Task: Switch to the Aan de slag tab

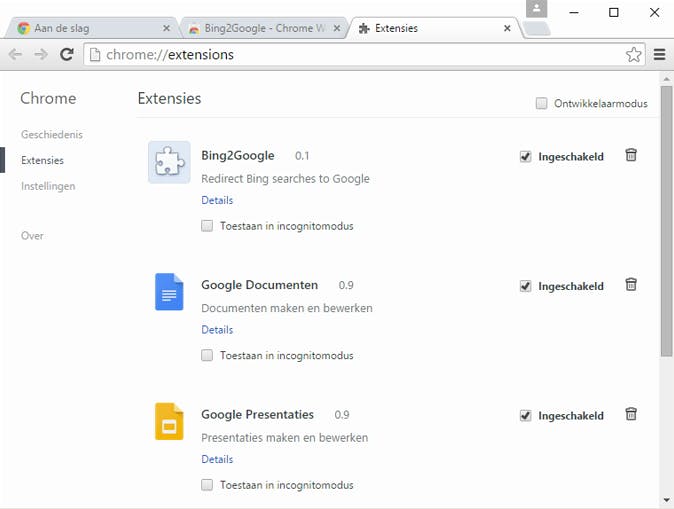Action: click(90, 28)
